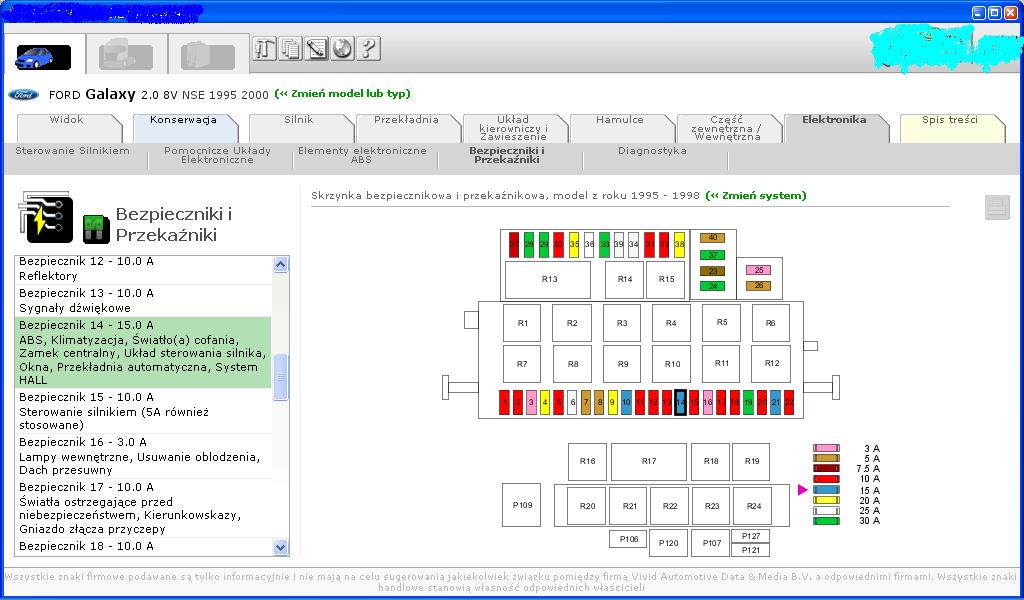Open help with the question mark icon
Image resolution: width=1024 pixels, height=600 pixels.
pos(368,48)
